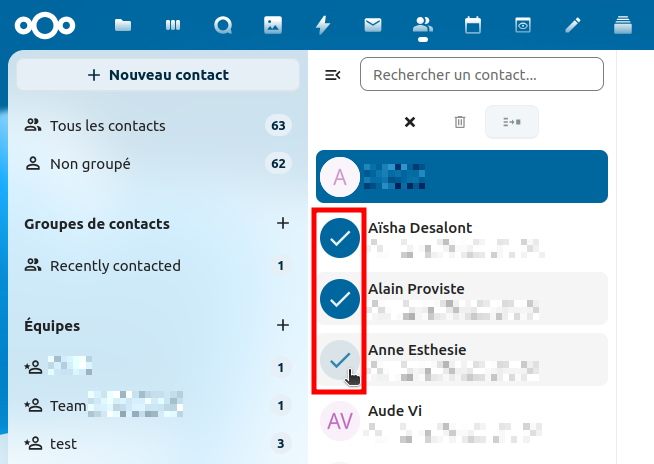Screen dimensions: 654x464
Task: Toggle Anne Esthesie selection checkmark
Action: [x=340, y=359]
